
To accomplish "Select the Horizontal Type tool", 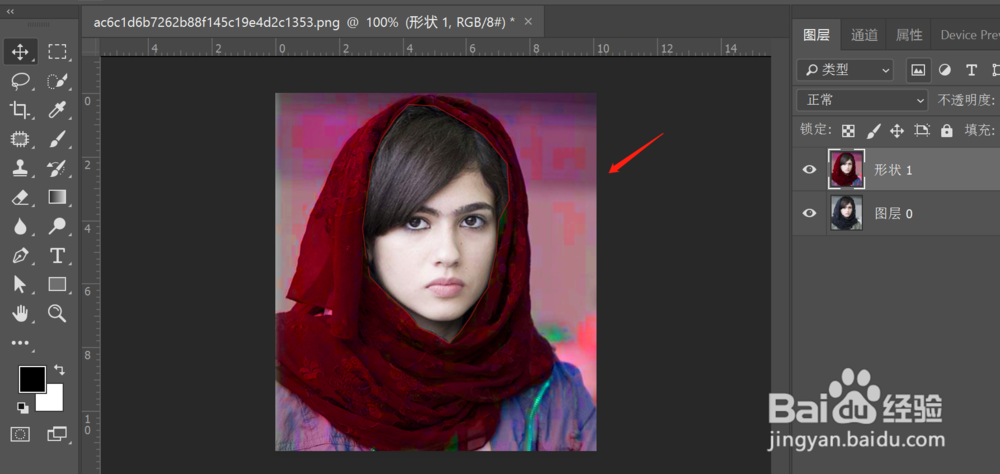I will [57, 256].
